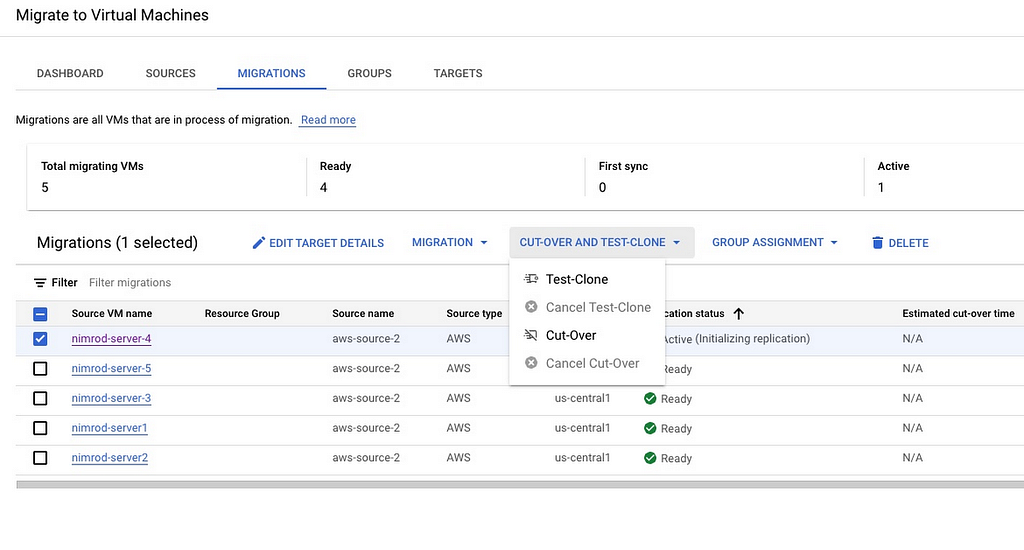Screen dimensions: 1024x550
Task: Click the replication status sort arrow
Action: 739,314
